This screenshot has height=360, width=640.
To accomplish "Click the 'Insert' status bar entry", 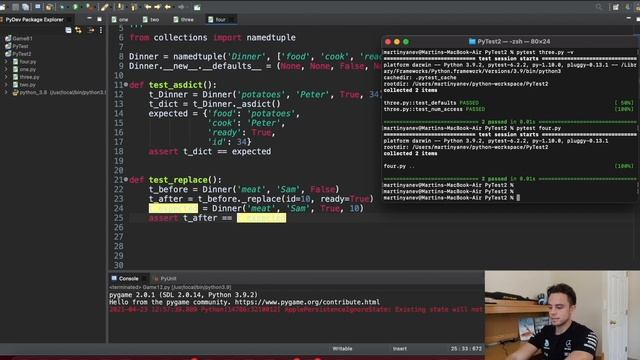I will pyautogui.click(x=400, y=349).
